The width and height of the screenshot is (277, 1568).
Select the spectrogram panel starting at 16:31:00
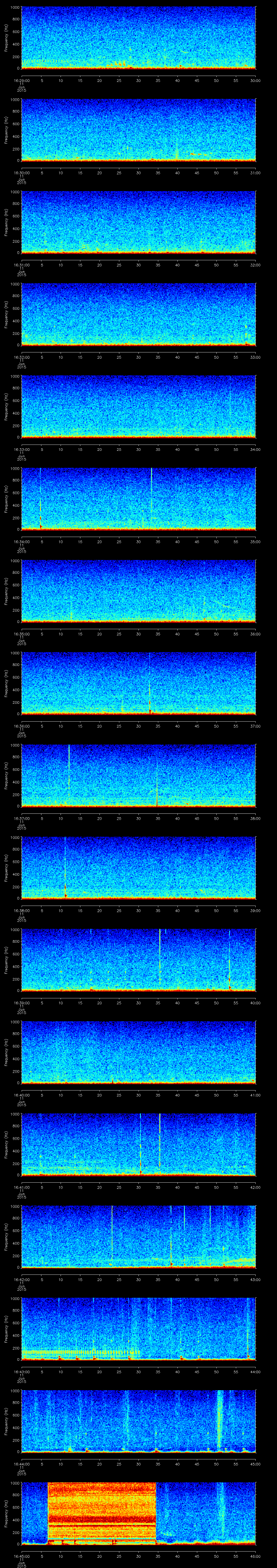click(138, 222)
